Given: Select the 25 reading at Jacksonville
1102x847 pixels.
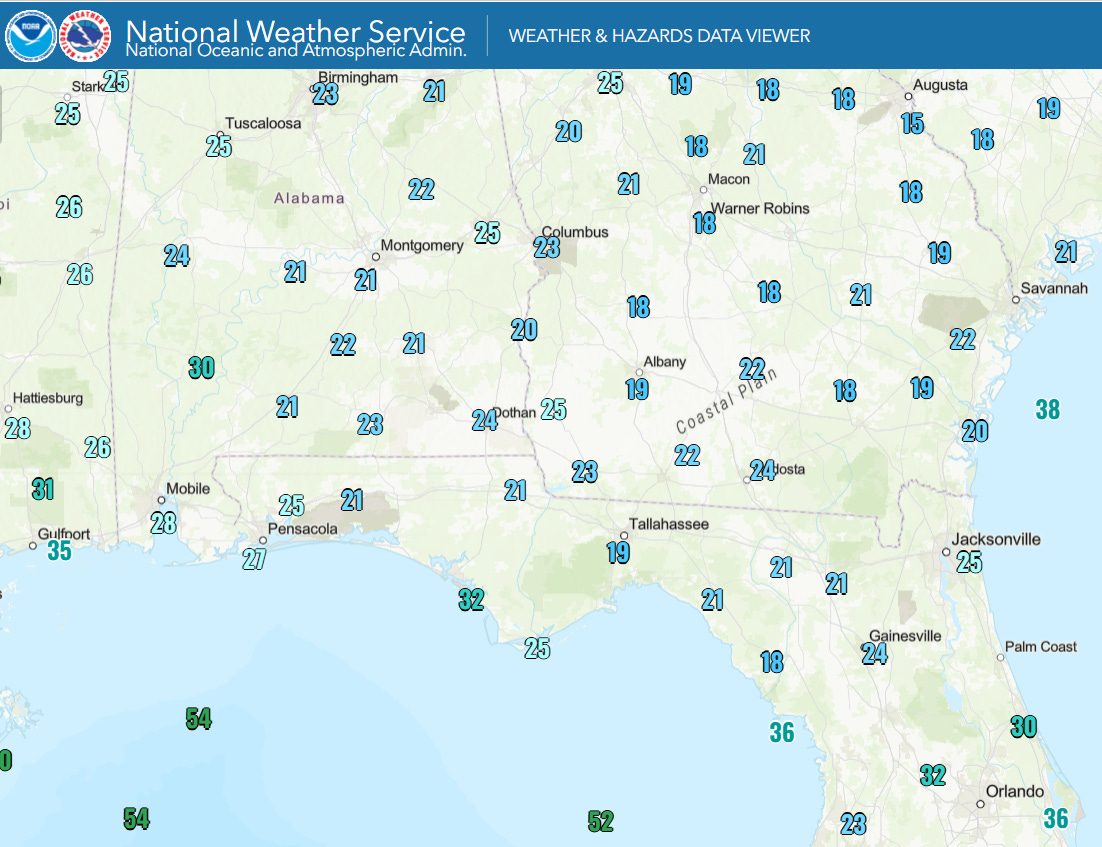Looking at the screenshot, I should point(969,562).
